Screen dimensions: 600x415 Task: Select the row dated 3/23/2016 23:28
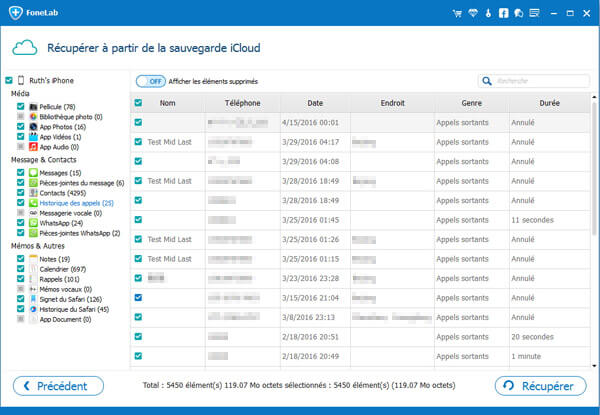(x=360, y=278)
